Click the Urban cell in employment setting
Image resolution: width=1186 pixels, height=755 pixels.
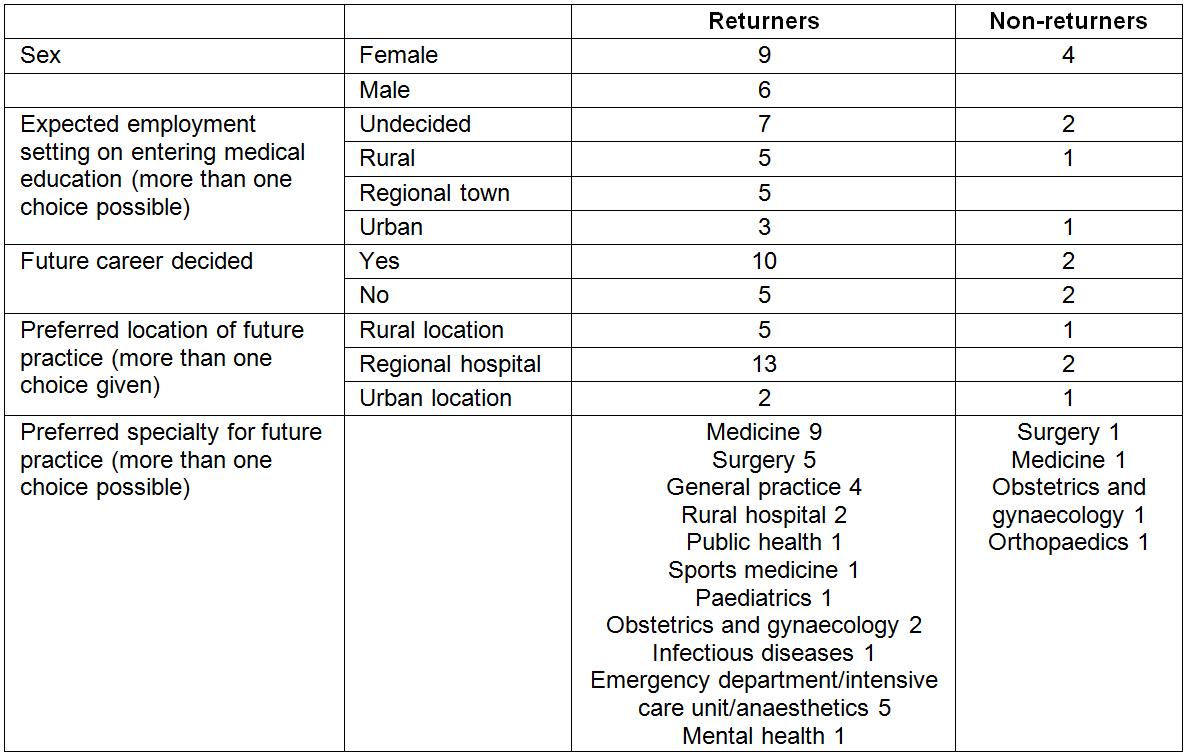click(391, 227)
